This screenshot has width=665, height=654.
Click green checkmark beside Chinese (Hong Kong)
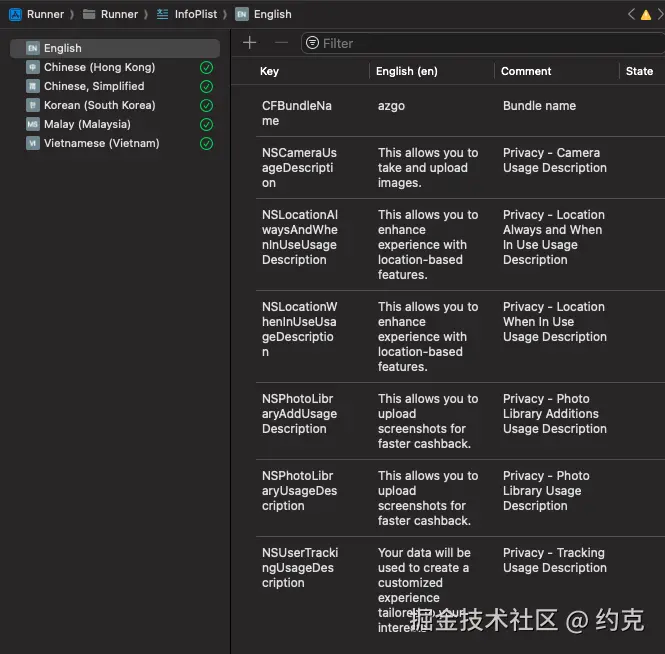(207, 67)
